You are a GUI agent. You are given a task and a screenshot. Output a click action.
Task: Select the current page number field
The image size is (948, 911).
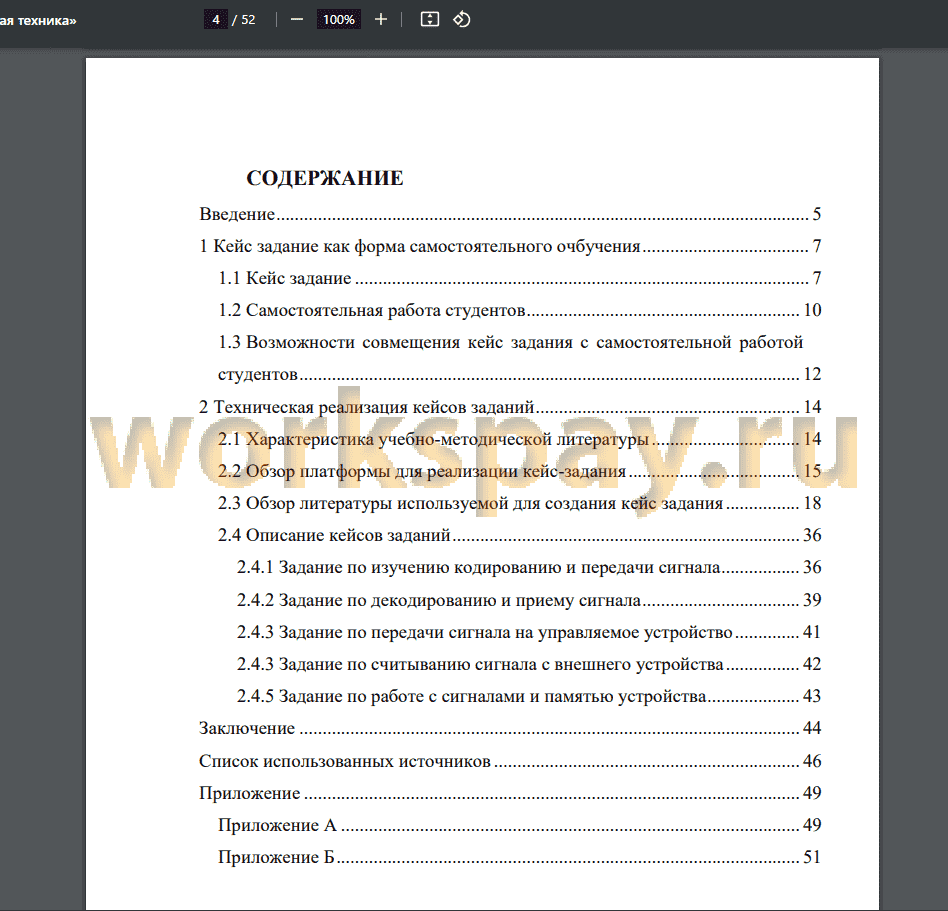[x=216, y=20]
